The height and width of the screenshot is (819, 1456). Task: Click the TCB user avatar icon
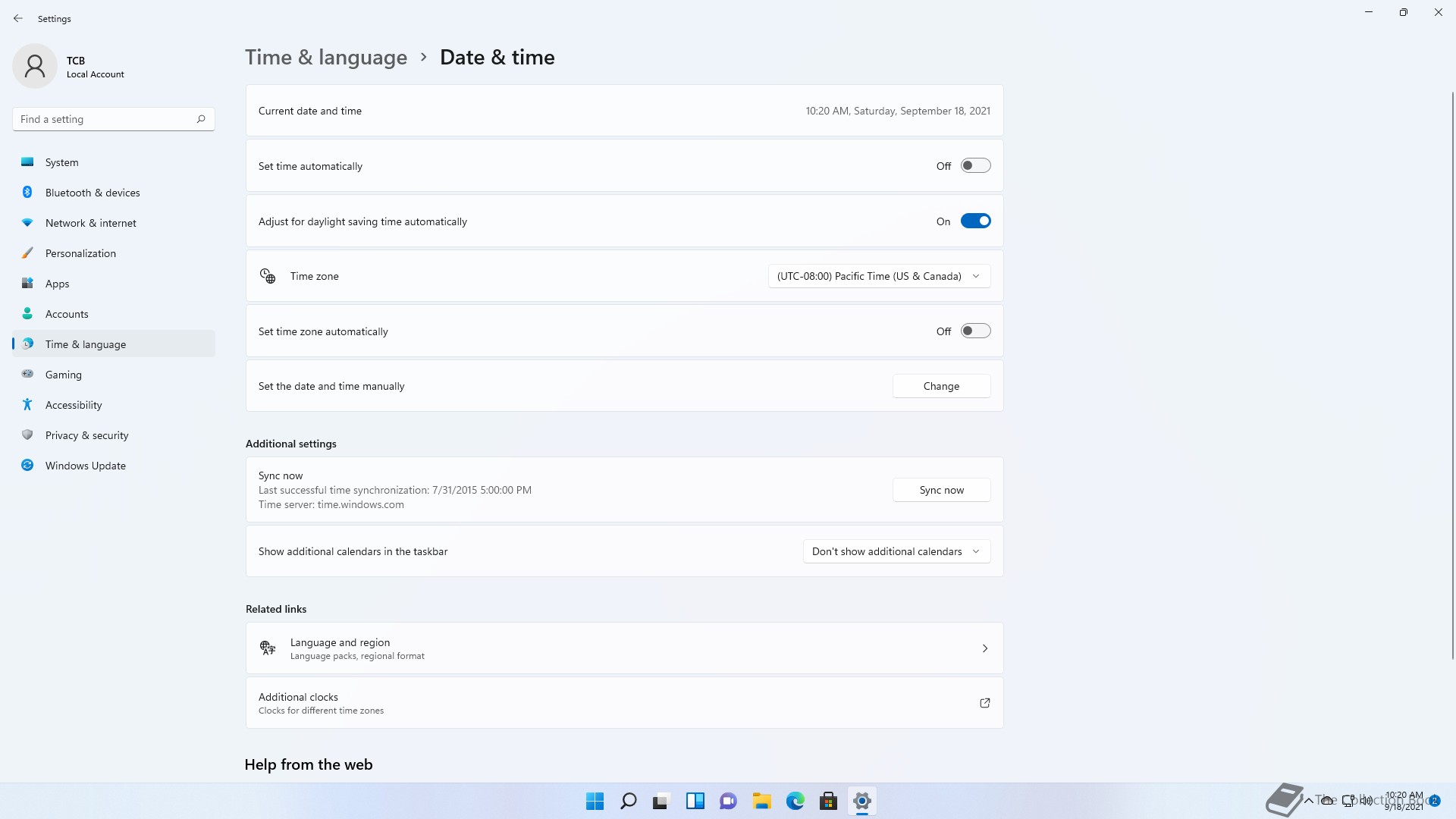click(35, 66)
